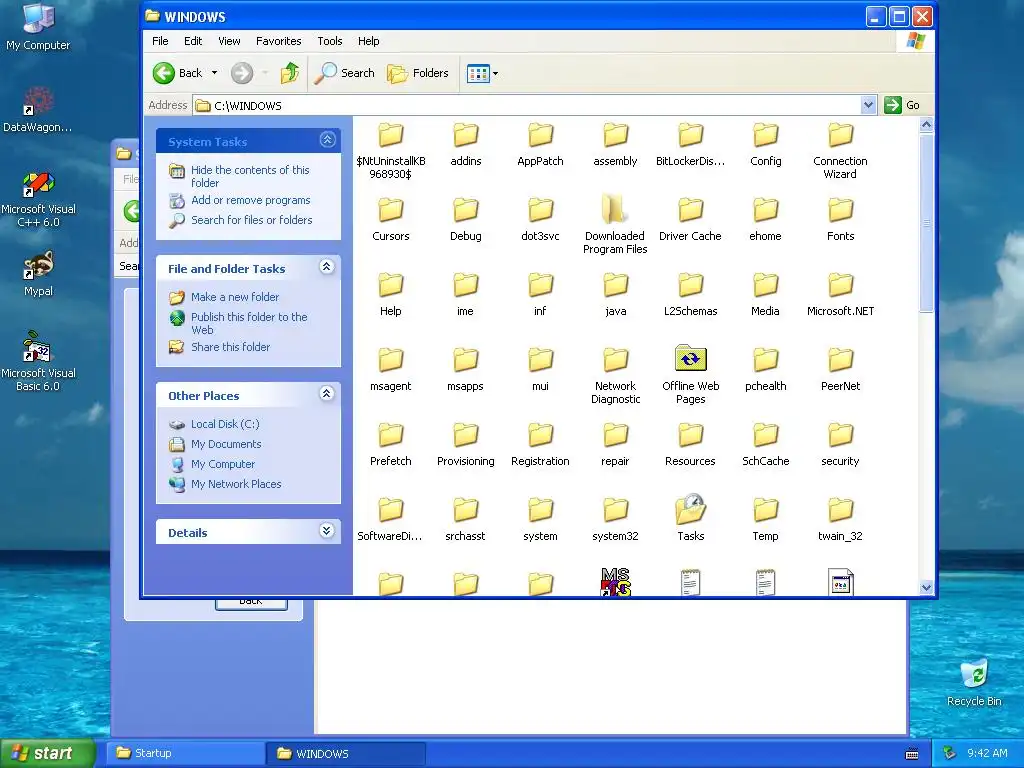Select the java folder icon
The image size is (1024, 768).
(x=615, y=285)
